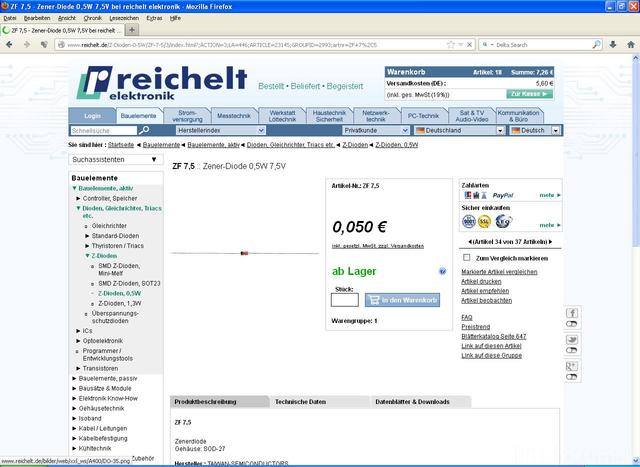This screenshot has width=640, height=467.
Task: Click the Facebook share icon
Action: [x=572, y=313]
